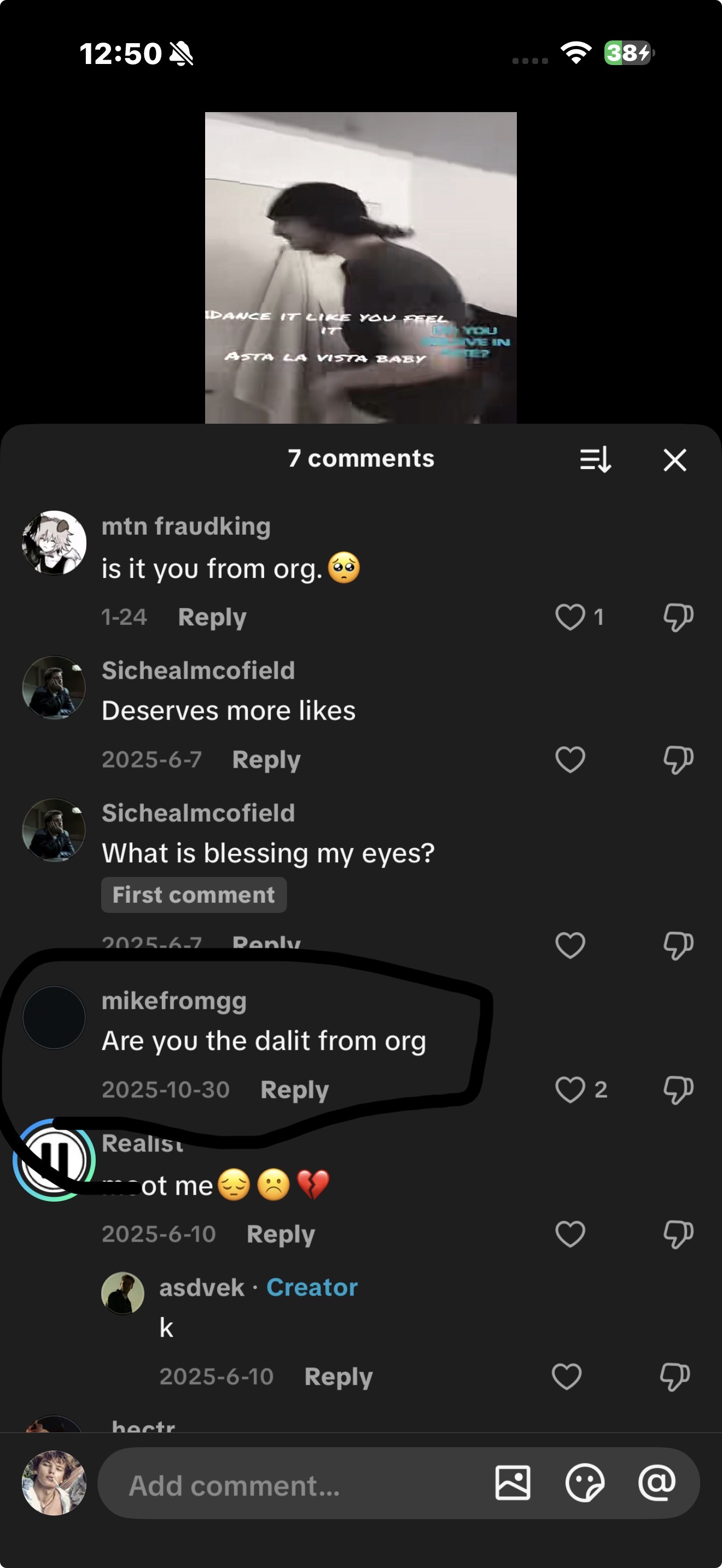
Task: Like the "Deserves more likes" comment
Action: pyautogui.click(x=570, y=759)
